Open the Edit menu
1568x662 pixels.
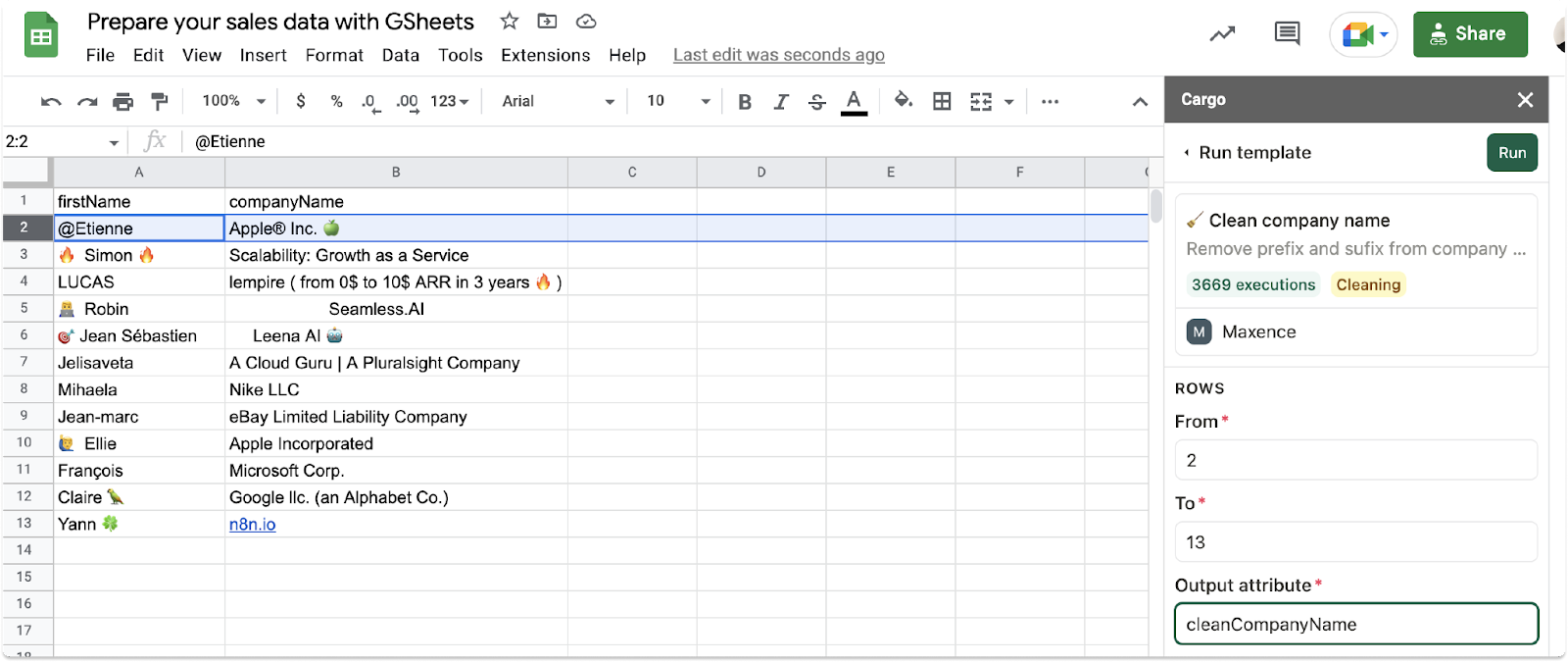point(148,55)
